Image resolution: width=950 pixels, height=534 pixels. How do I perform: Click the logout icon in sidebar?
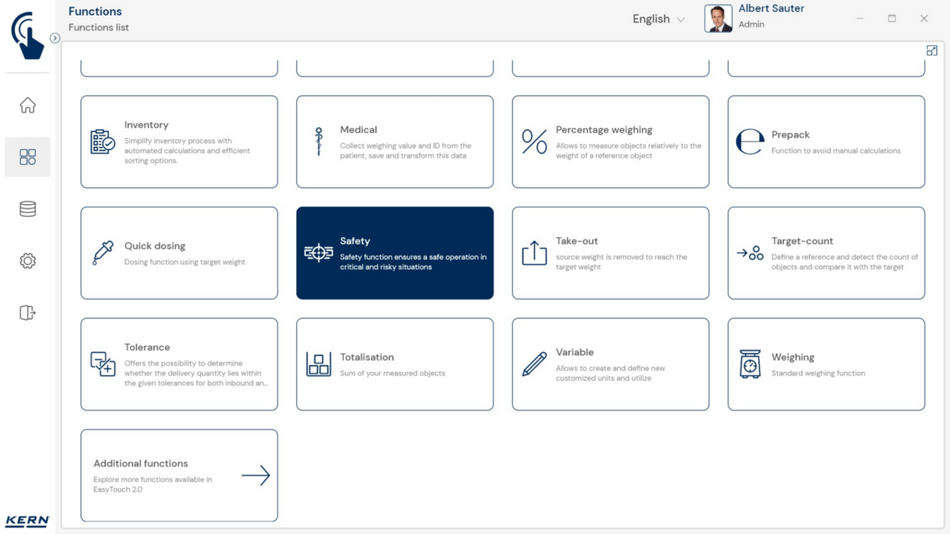coord(28,313)
